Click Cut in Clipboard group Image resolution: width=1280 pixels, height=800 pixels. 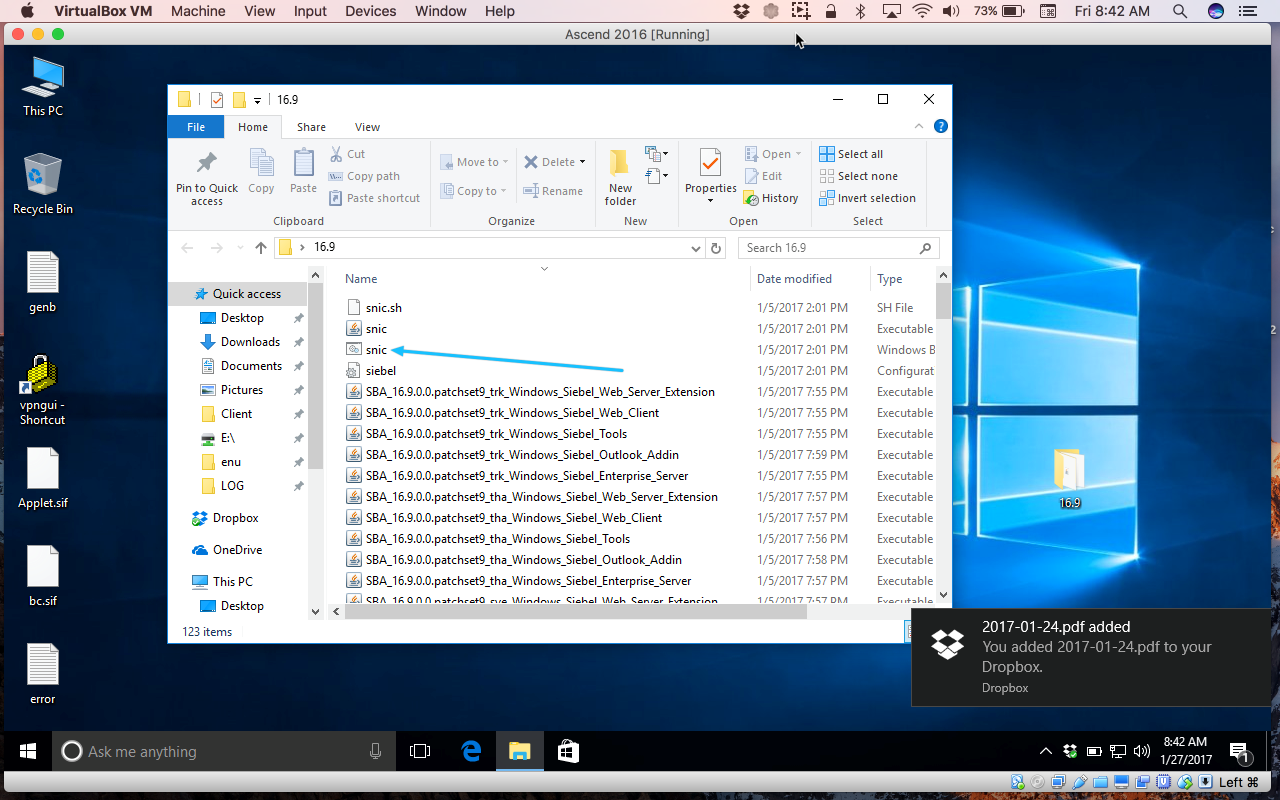point(348,154)
